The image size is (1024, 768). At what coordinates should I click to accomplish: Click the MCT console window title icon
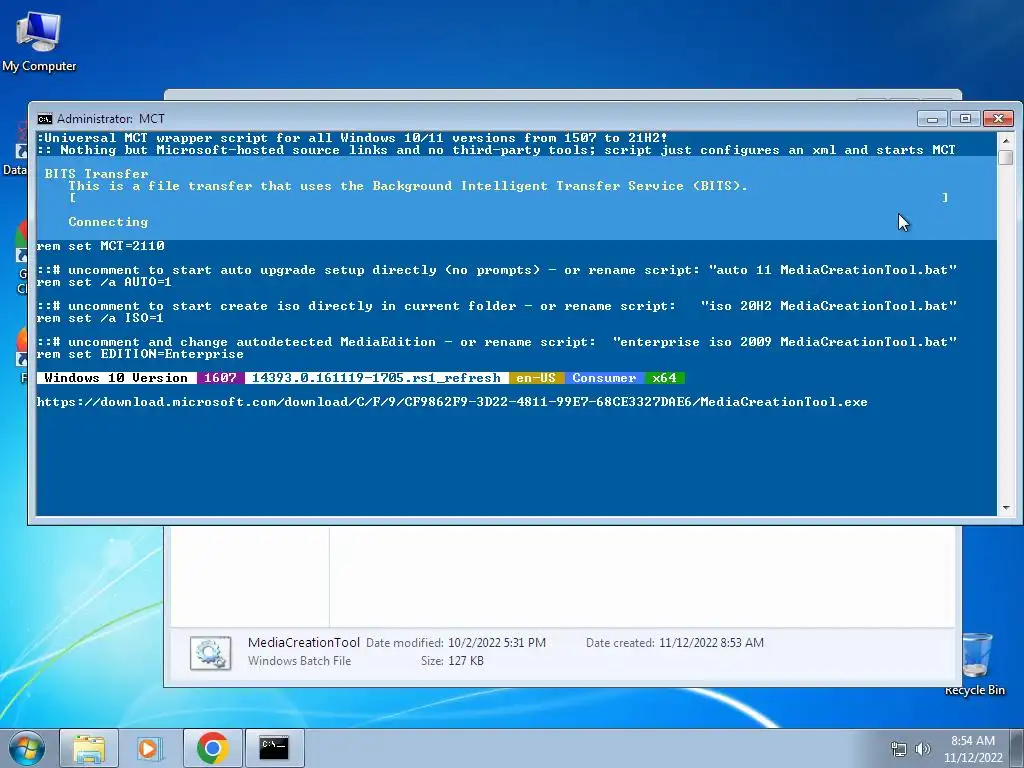tap(44, 119)
